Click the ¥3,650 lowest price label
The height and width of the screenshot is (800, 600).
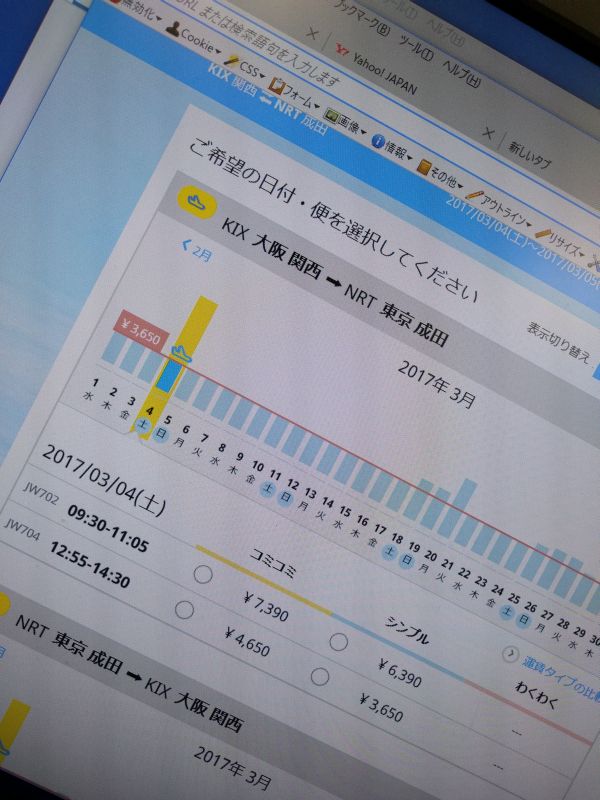point(142,330)
